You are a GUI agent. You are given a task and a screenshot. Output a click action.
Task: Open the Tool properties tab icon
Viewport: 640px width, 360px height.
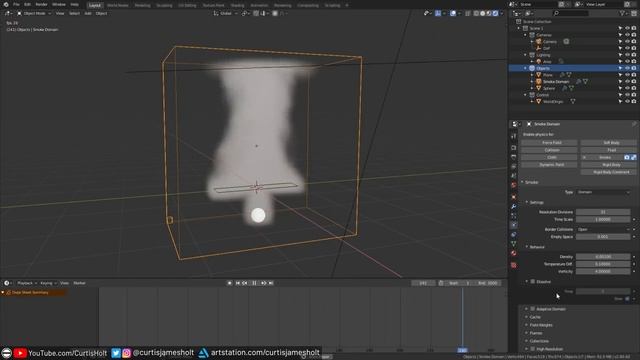(514, 136)
